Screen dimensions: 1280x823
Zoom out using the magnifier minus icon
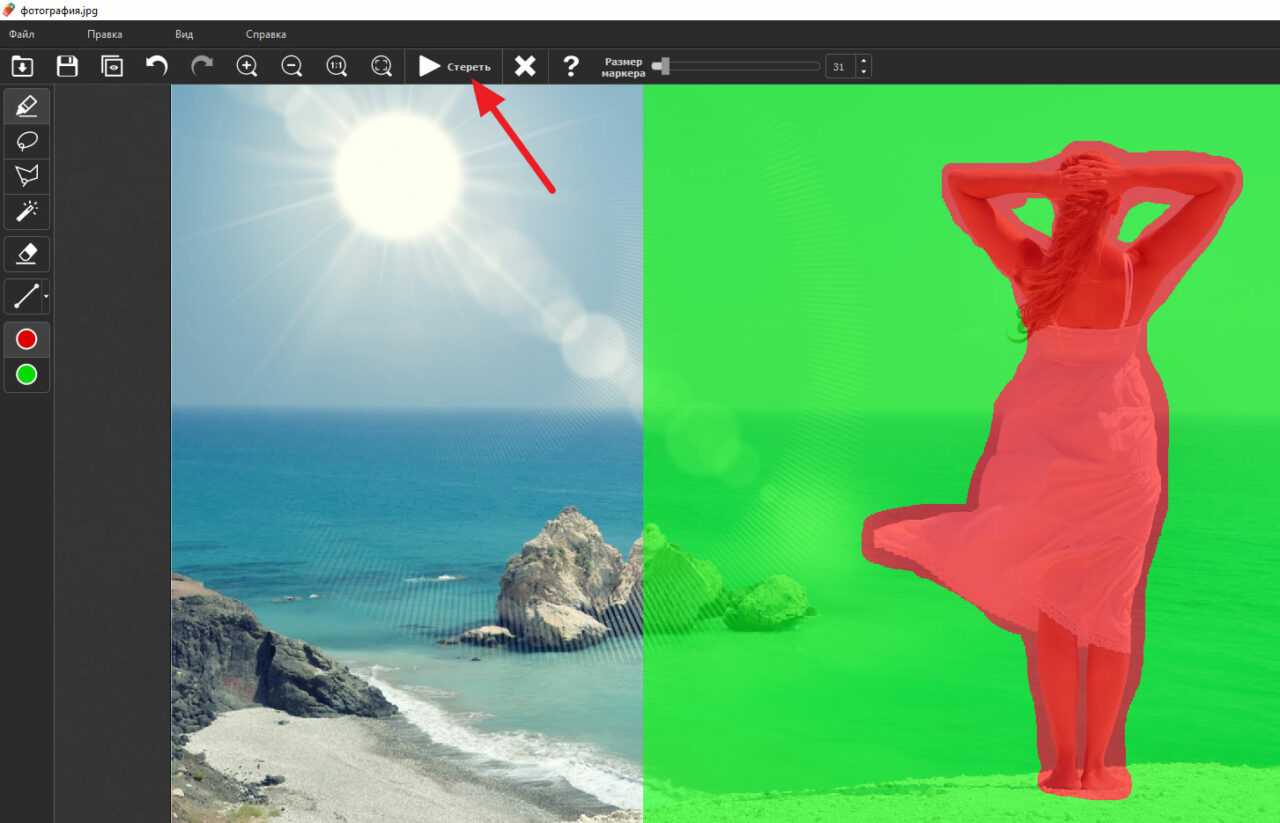(x=292, y=66)
